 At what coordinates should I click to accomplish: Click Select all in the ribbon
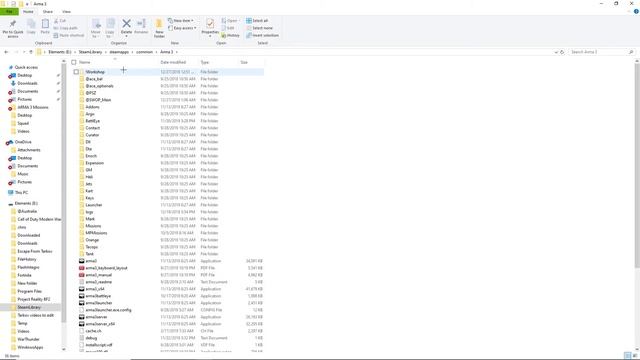257,20
